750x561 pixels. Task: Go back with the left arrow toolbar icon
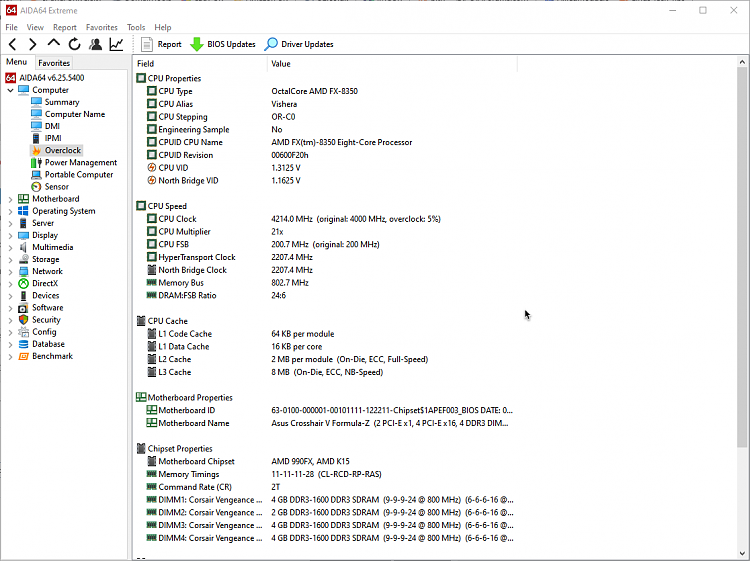[13, 44]
